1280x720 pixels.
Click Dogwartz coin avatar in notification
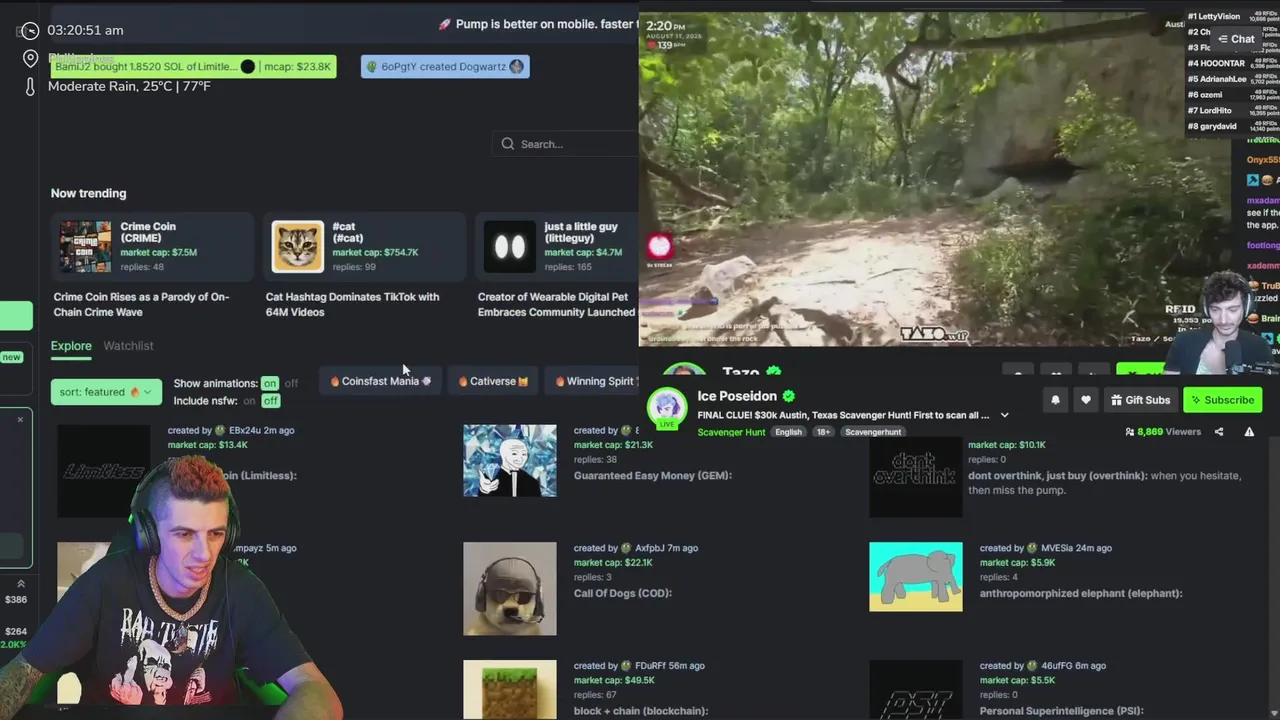pos(516,67)
